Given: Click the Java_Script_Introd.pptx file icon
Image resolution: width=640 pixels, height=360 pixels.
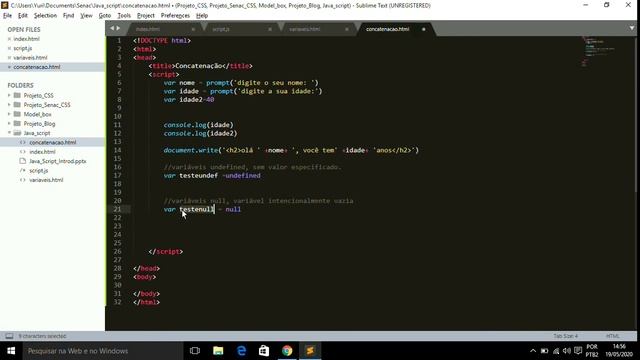Looking at the screenshot, I should tap(23, 161).
